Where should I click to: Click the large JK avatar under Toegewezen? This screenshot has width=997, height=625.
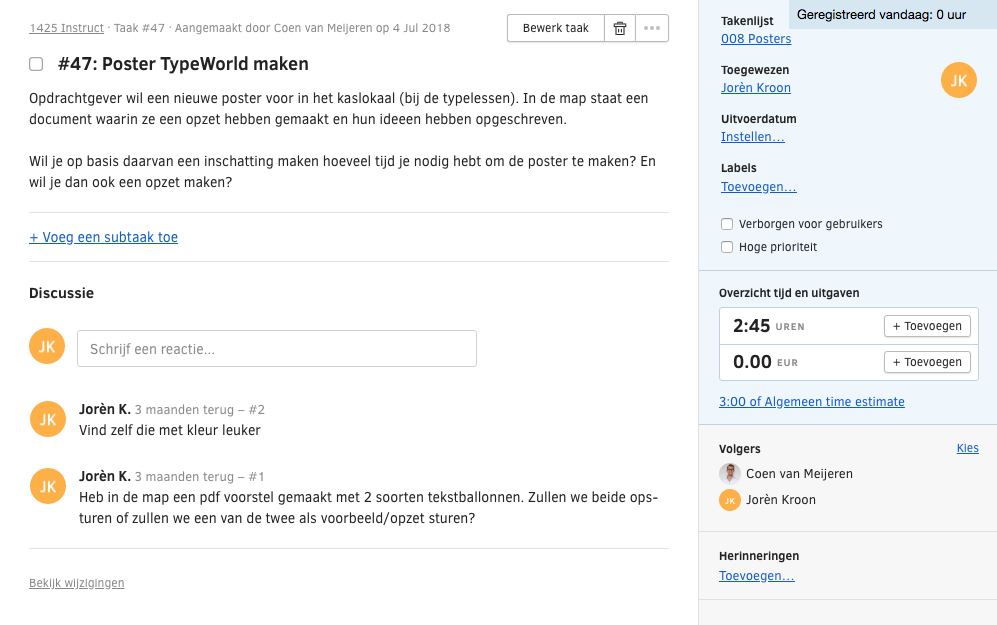[958, 80]
